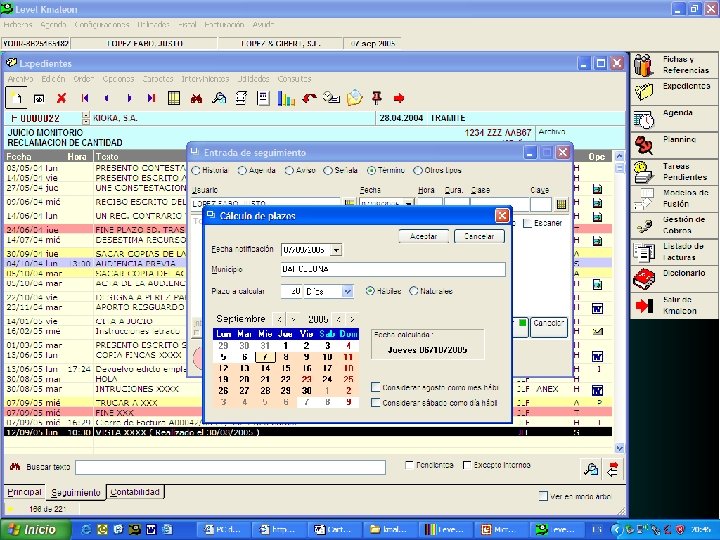Open Gestión de Cobros in the sidebar
The height and width of the screenshot is (540, 720).
pyautogui.click(x=674, y=225)
